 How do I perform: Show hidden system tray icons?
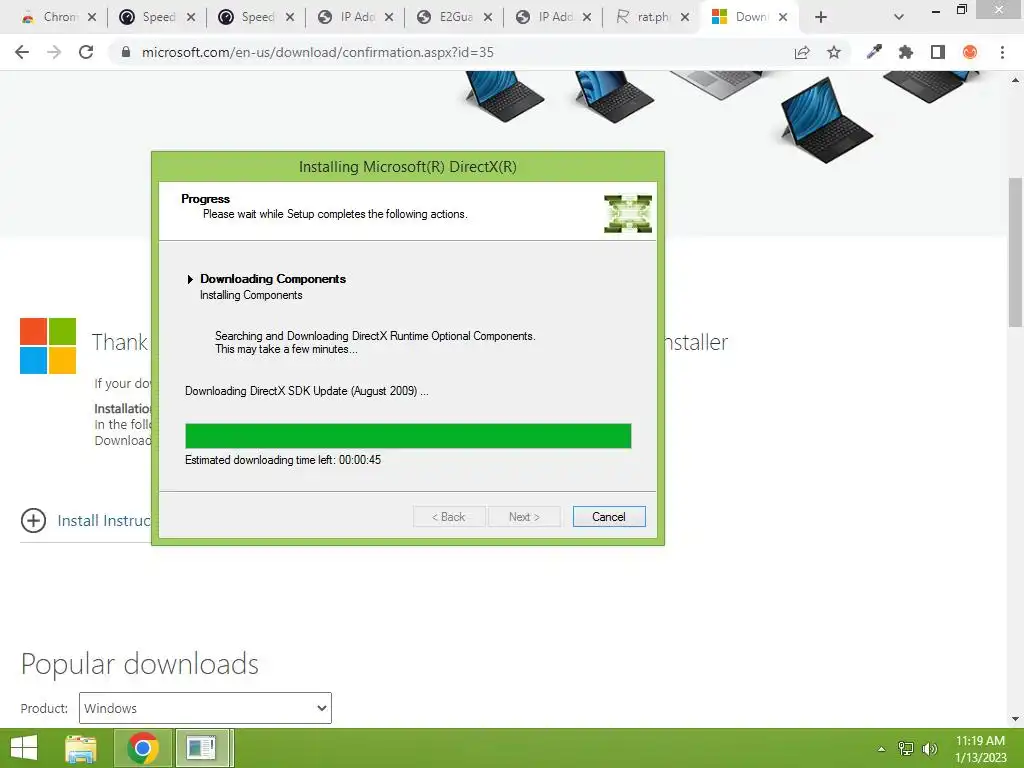(882, 749)
